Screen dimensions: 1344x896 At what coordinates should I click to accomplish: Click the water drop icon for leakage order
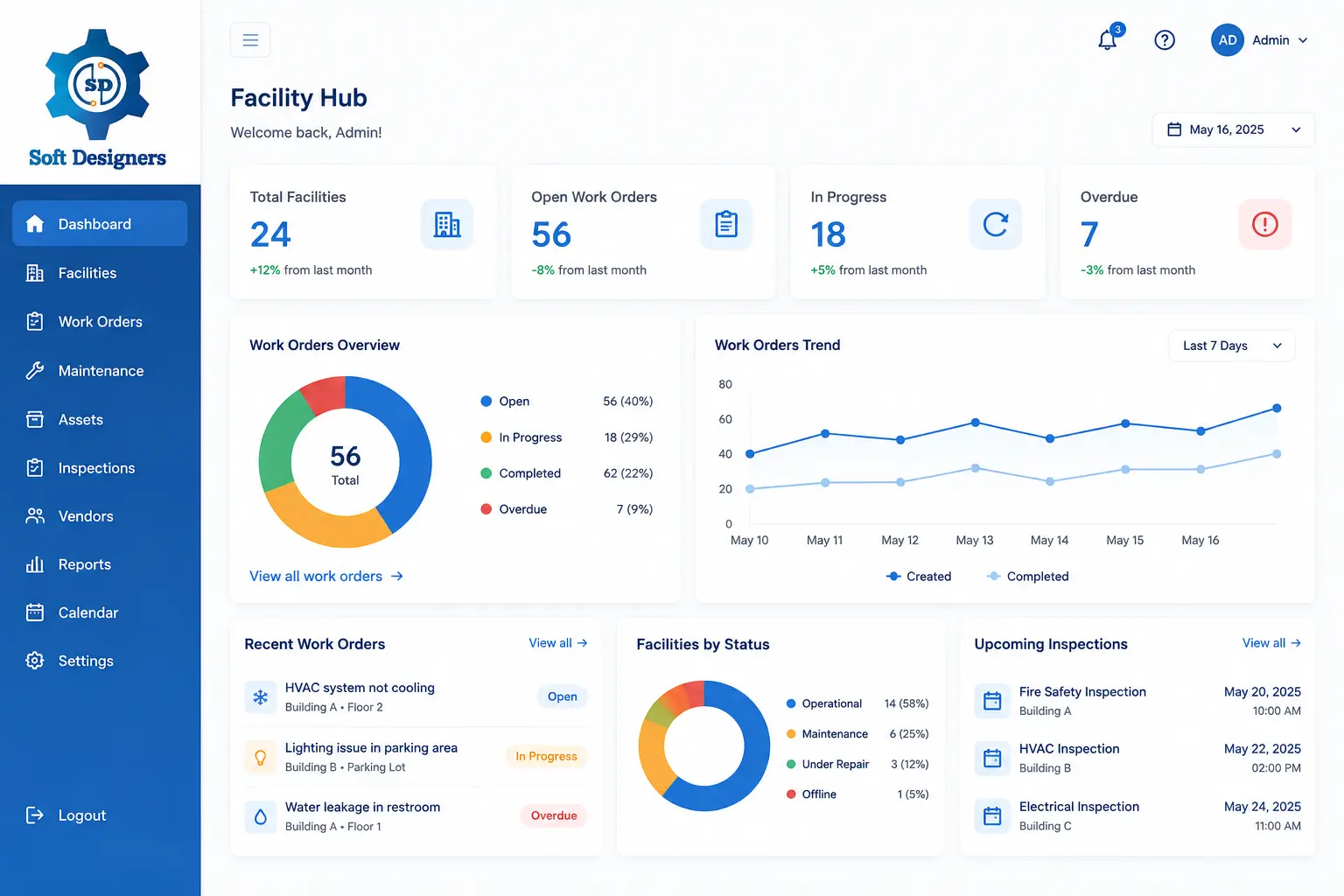[261, 817]
